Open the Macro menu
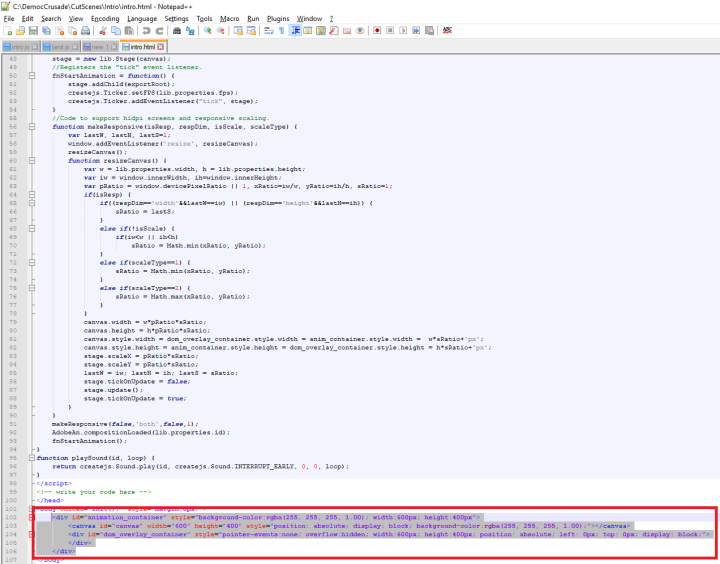The height and width of the screenshot is (564, 720). [x=230, y=19]
